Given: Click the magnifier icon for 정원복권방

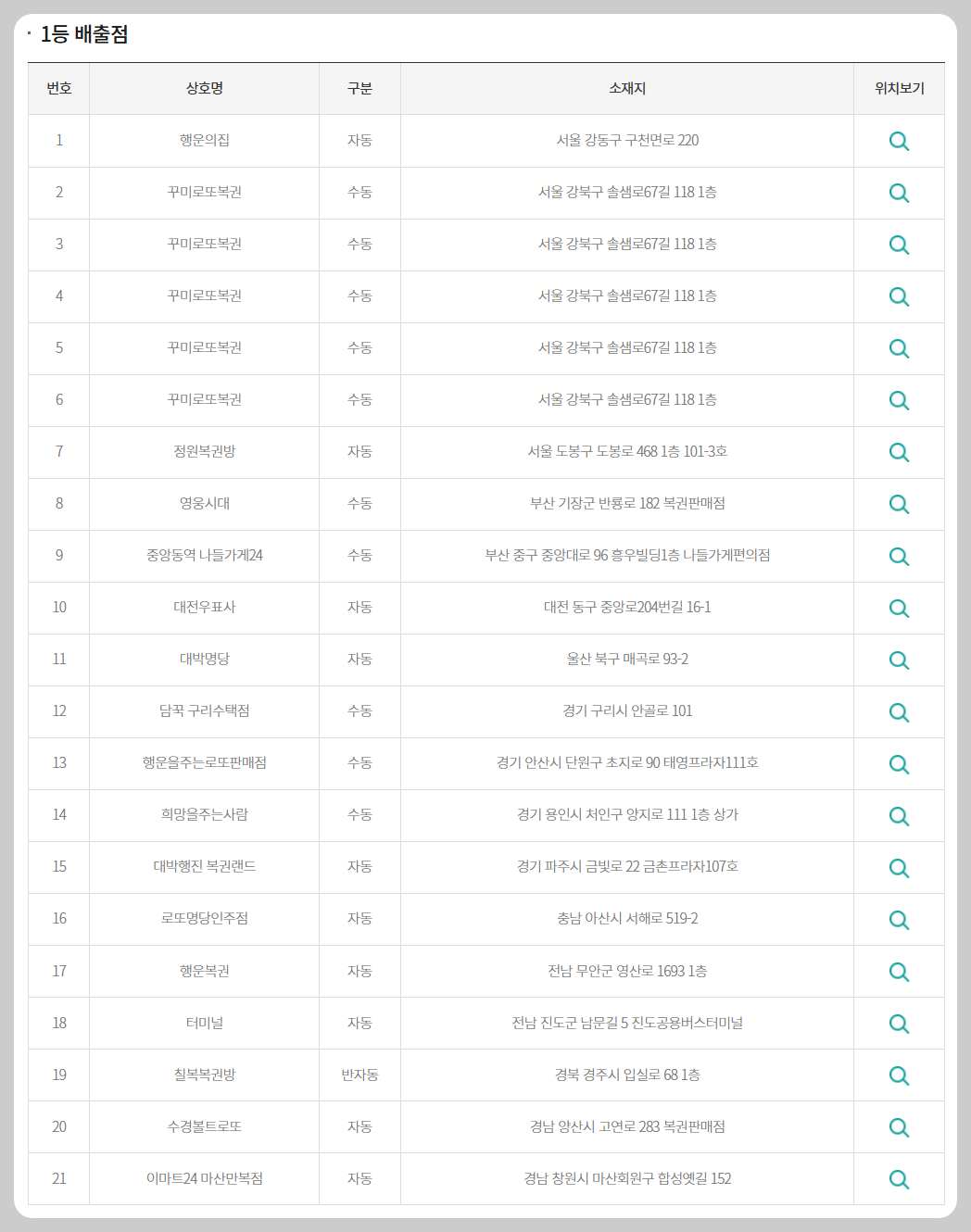Looking at the screenshot, I should pos(898,452).
